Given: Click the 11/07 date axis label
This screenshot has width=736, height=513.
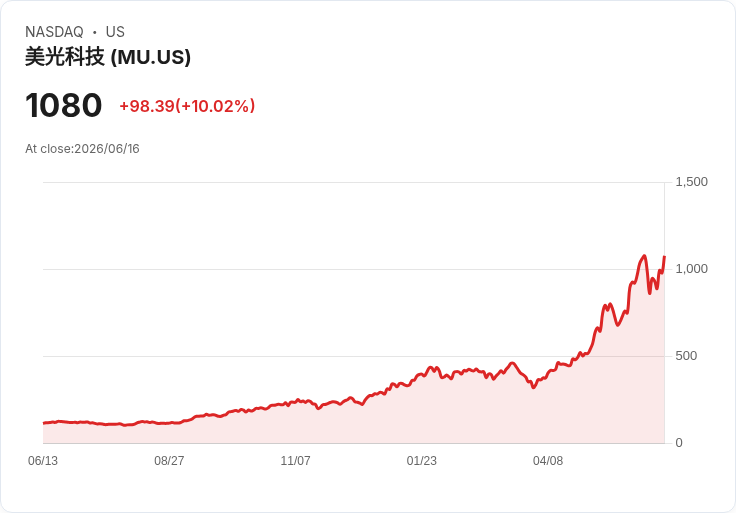Looking at the screenshot, I should 295,461.
